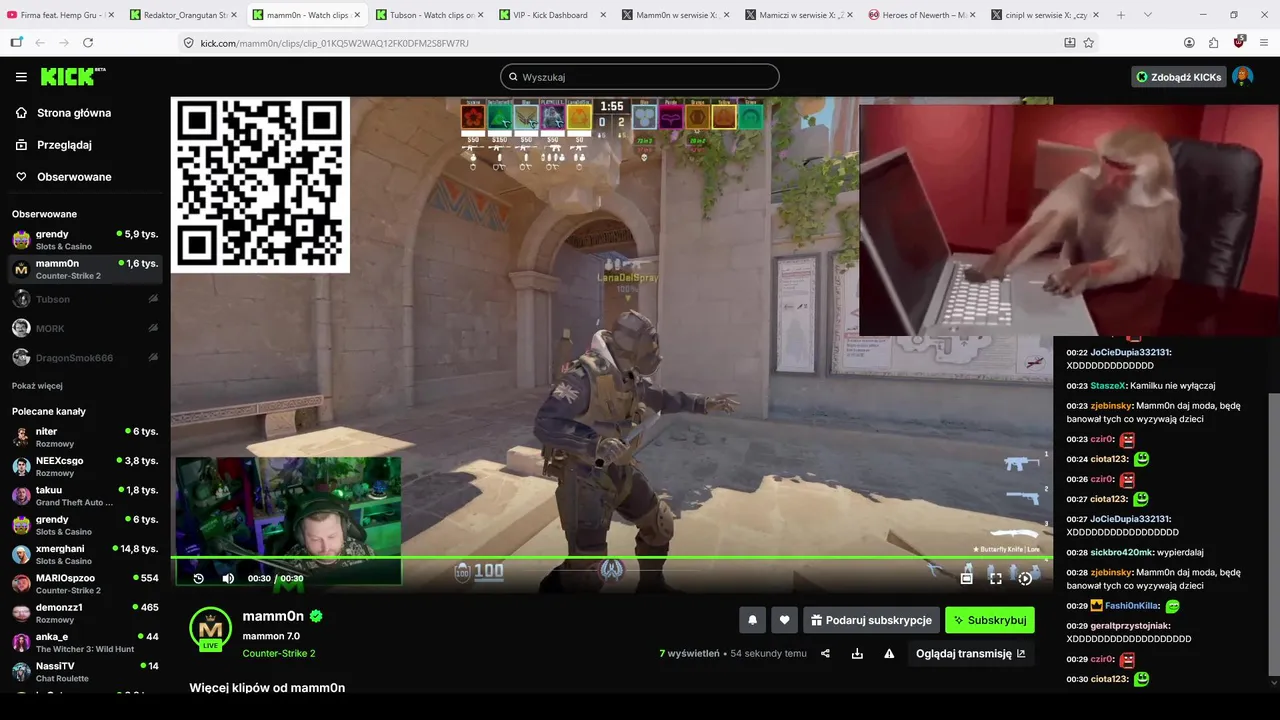Open recommended channel NassiTV
Viewport: 1280px width, 720px height.
pos(84,671)
